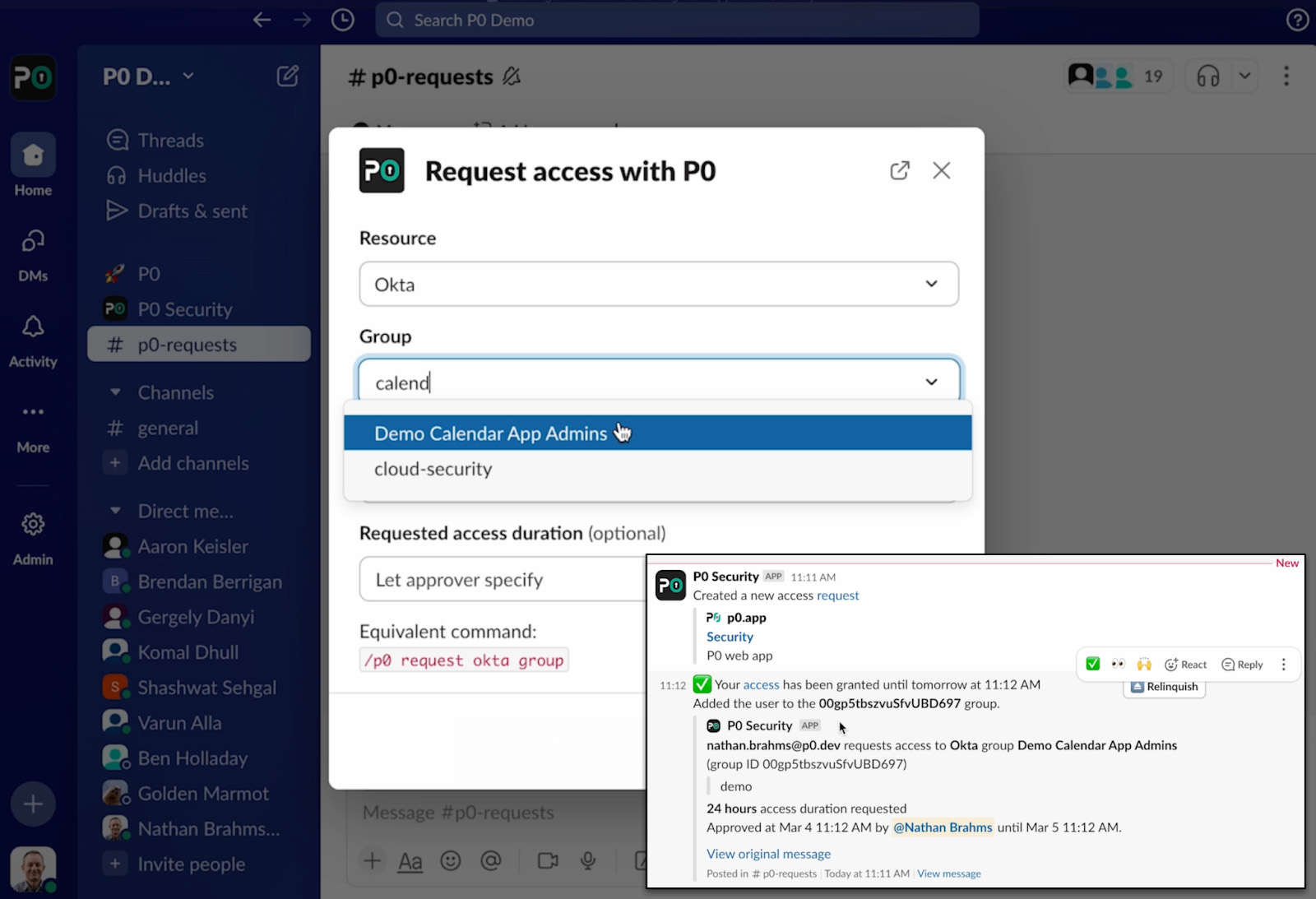
Task: Click the View original message link
Action: [x=767, y=854]
